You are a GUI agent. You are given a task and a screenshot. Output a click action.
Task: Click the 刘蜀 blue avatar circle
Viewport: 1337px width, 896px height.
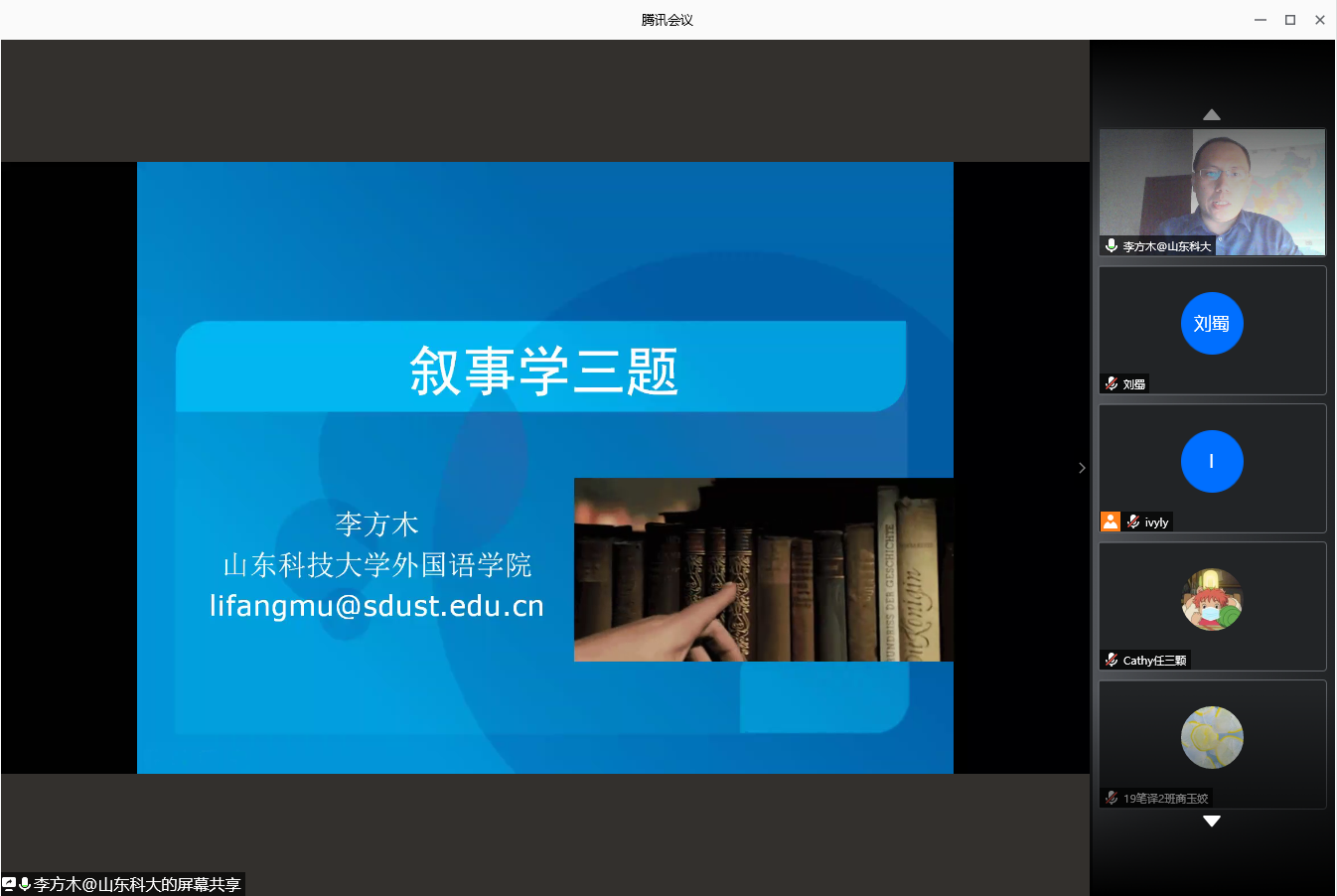pyautogui.click(x=1212, y=324)
